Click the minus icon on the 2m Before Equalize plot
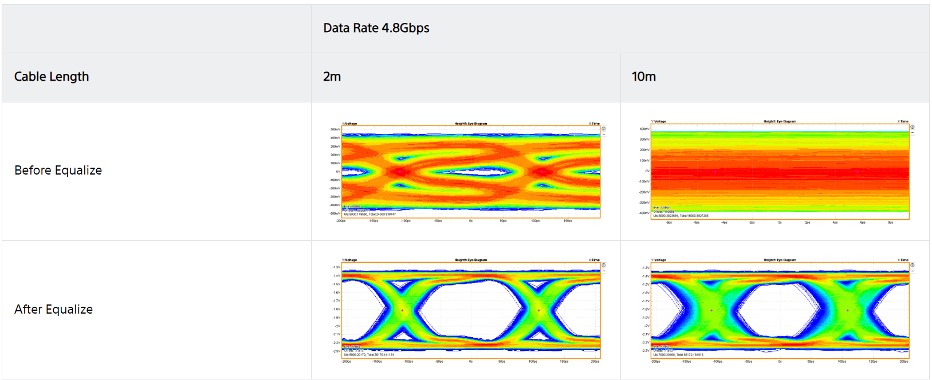The width and height of the screenshot is (932, 380). pos(604,134)
